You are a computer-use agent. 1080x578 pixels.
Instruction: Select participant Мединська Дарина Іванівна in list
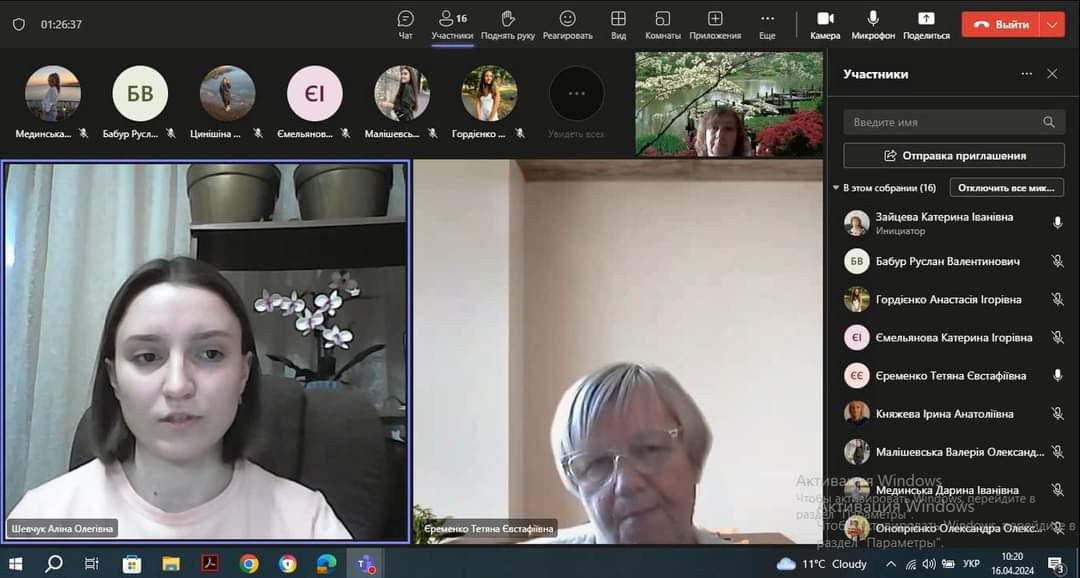pyautogui.click(x=954, y=490)
